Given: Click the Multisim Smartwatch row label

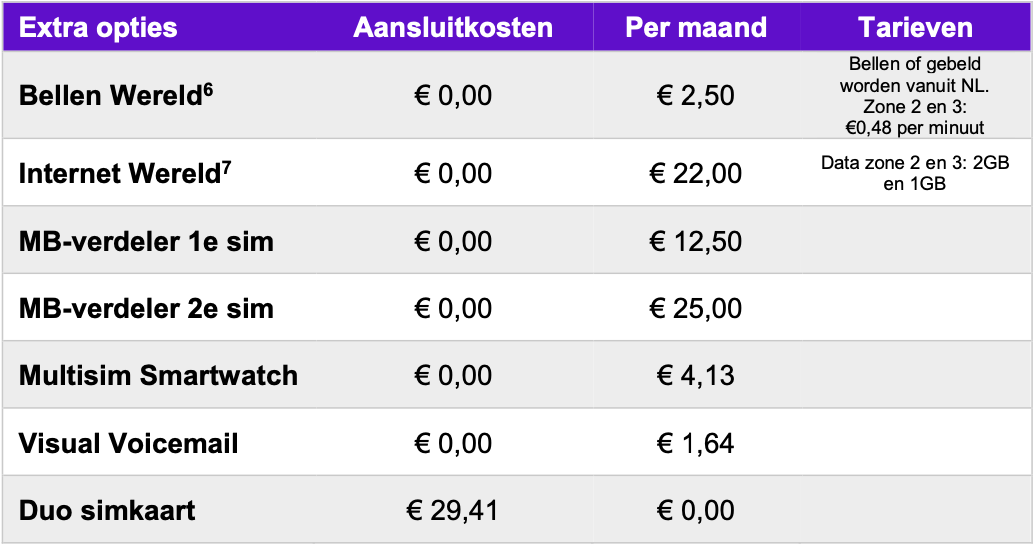Looking at the screenshot, I should point(158,376).
